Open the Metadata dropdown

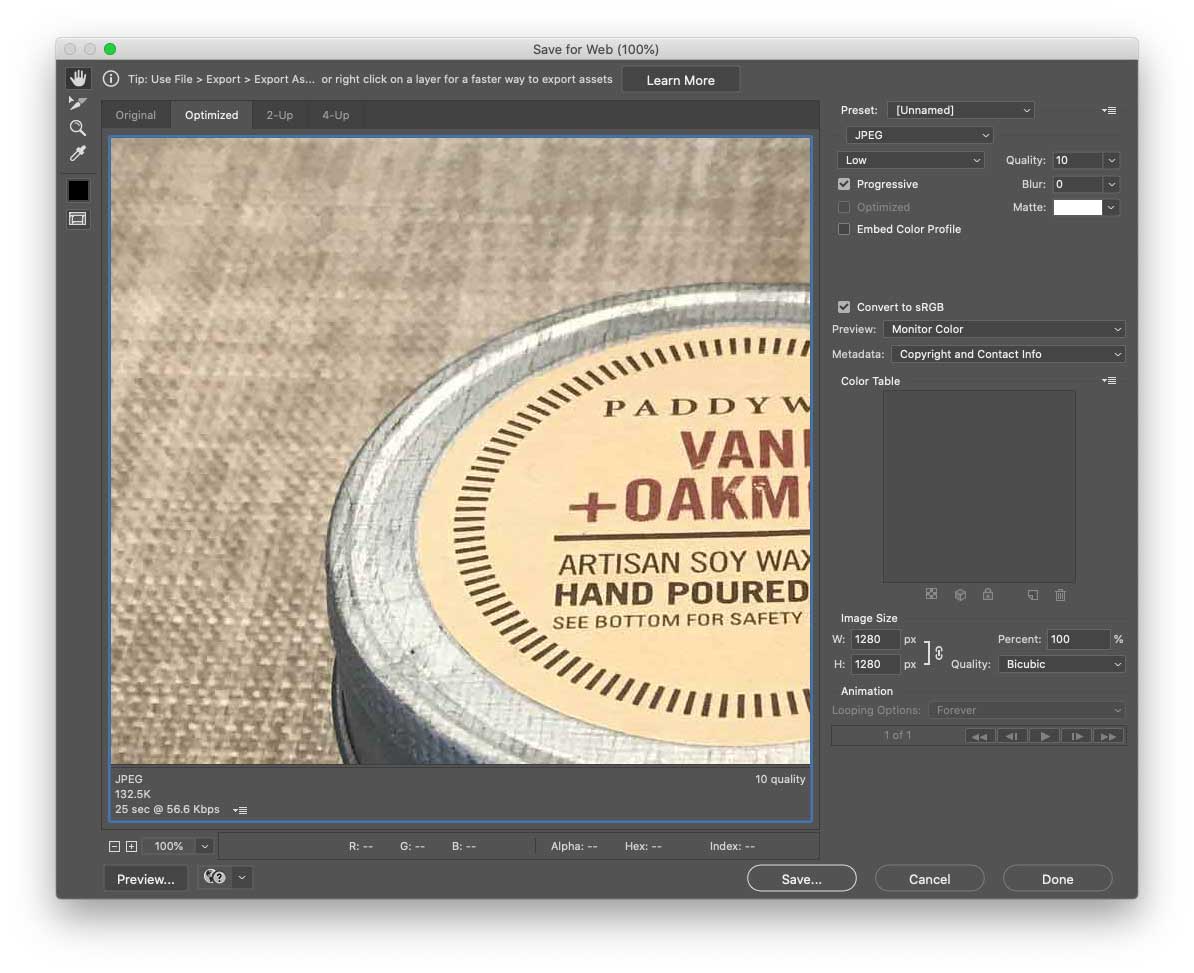click(1008, 354)
